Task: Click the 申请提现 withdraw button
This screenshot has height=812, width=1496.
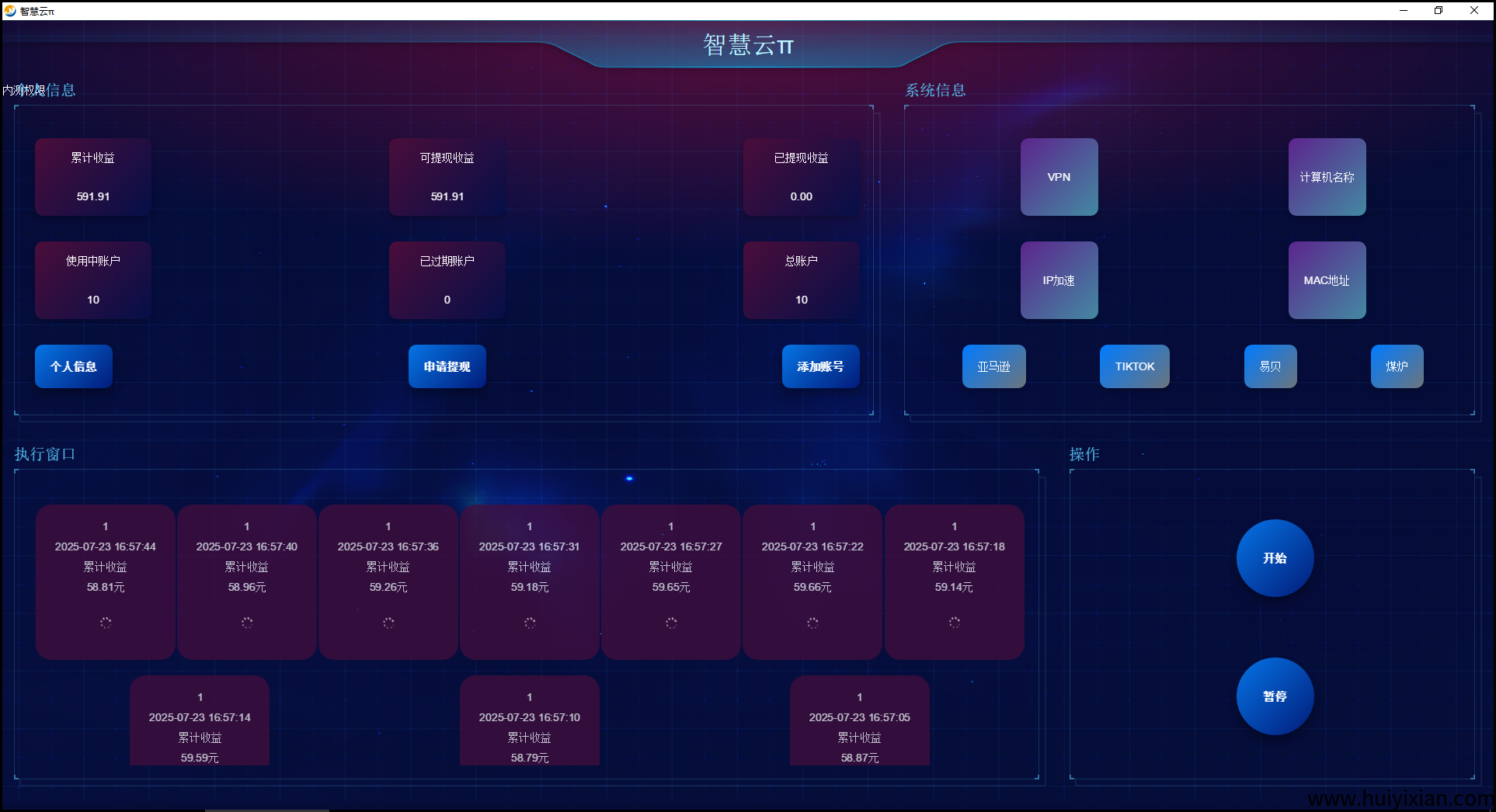Action: pos(447,366)
